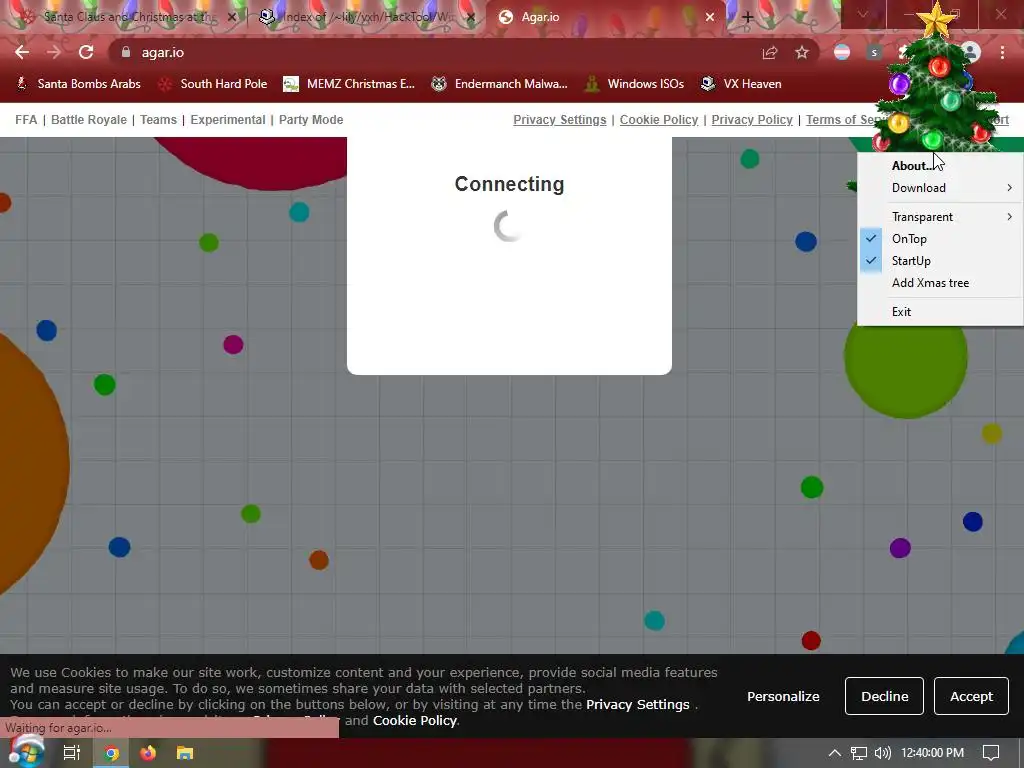Open Privacy Settings link in cookie banner

pyautogui.click(x=637, y=705)
